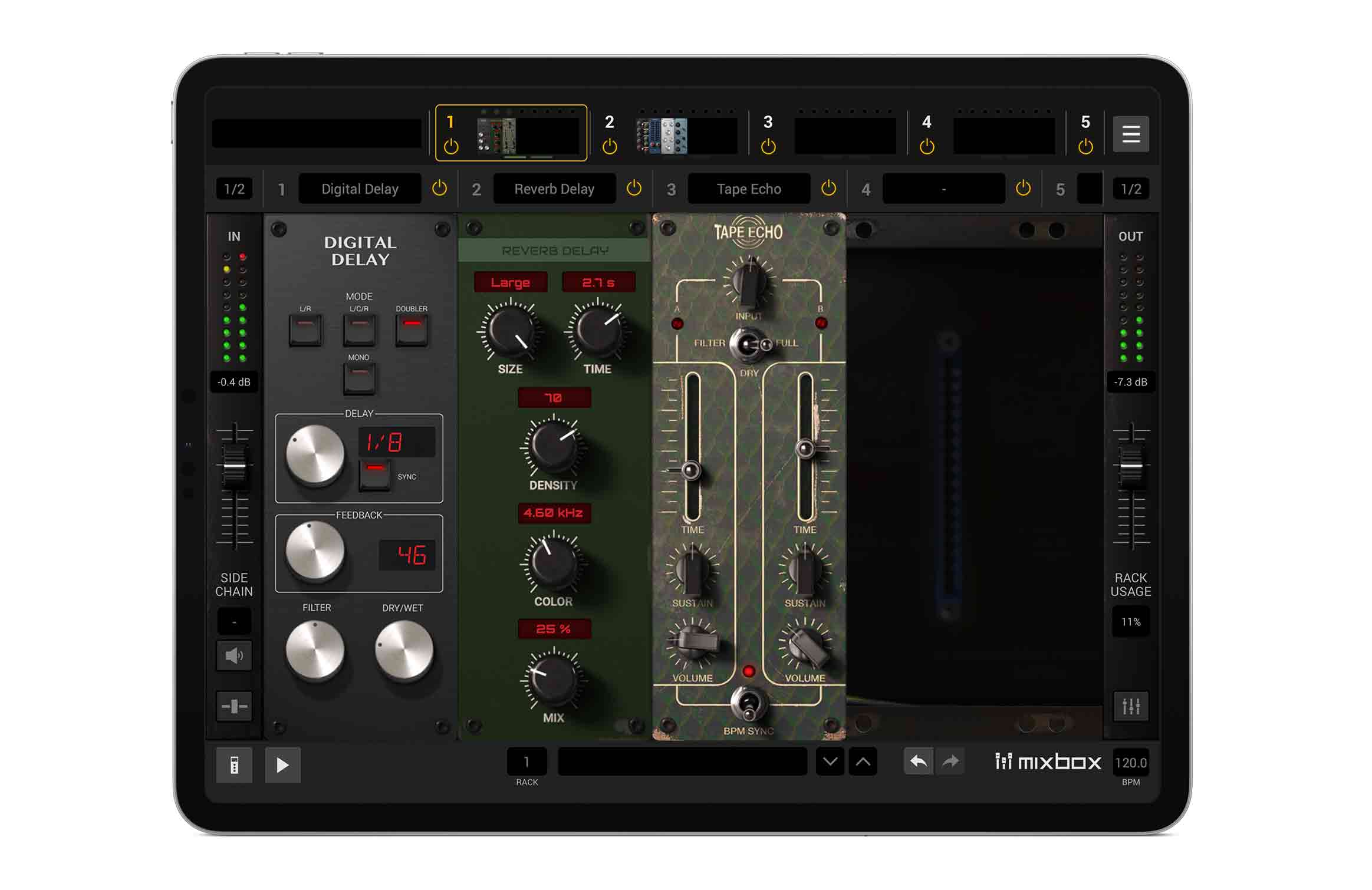The image size is (1372, 890).
Task: Open Digital Delay slot selector
Action: (360, 189)
